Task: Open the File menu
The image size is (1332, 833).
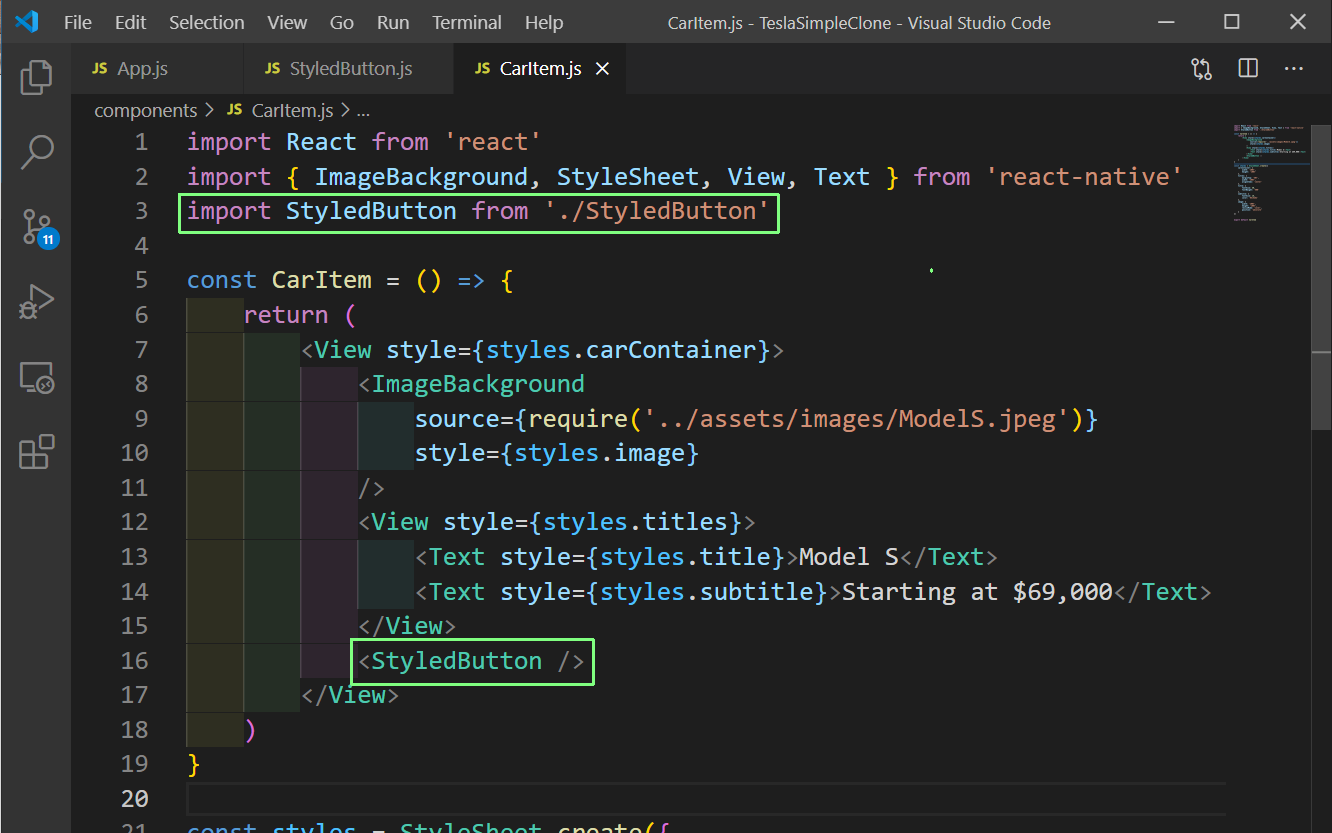Action: point(77,22)
